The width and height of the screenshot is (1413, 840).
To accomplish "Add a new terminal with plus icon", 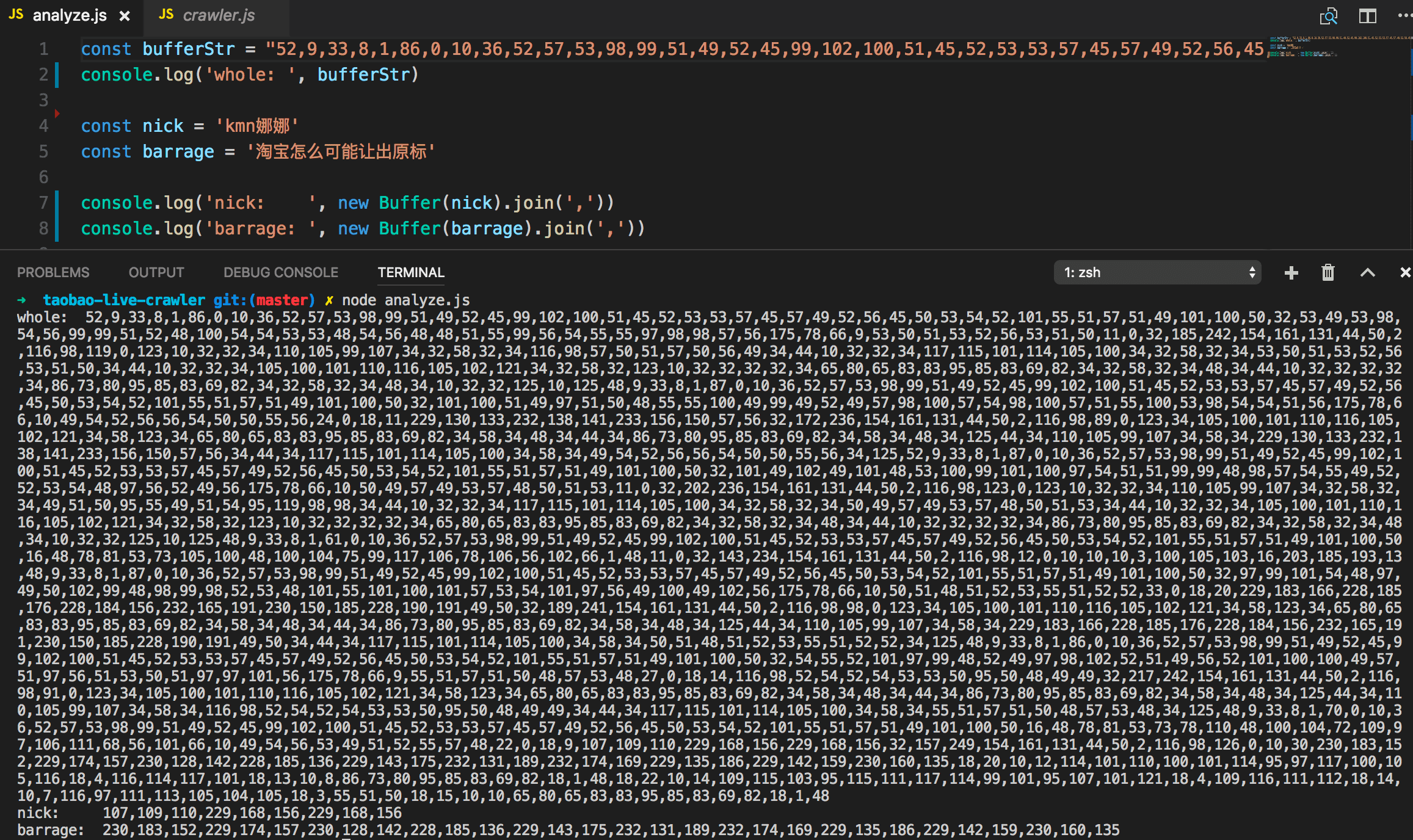I will click(x=1291, y=273).
